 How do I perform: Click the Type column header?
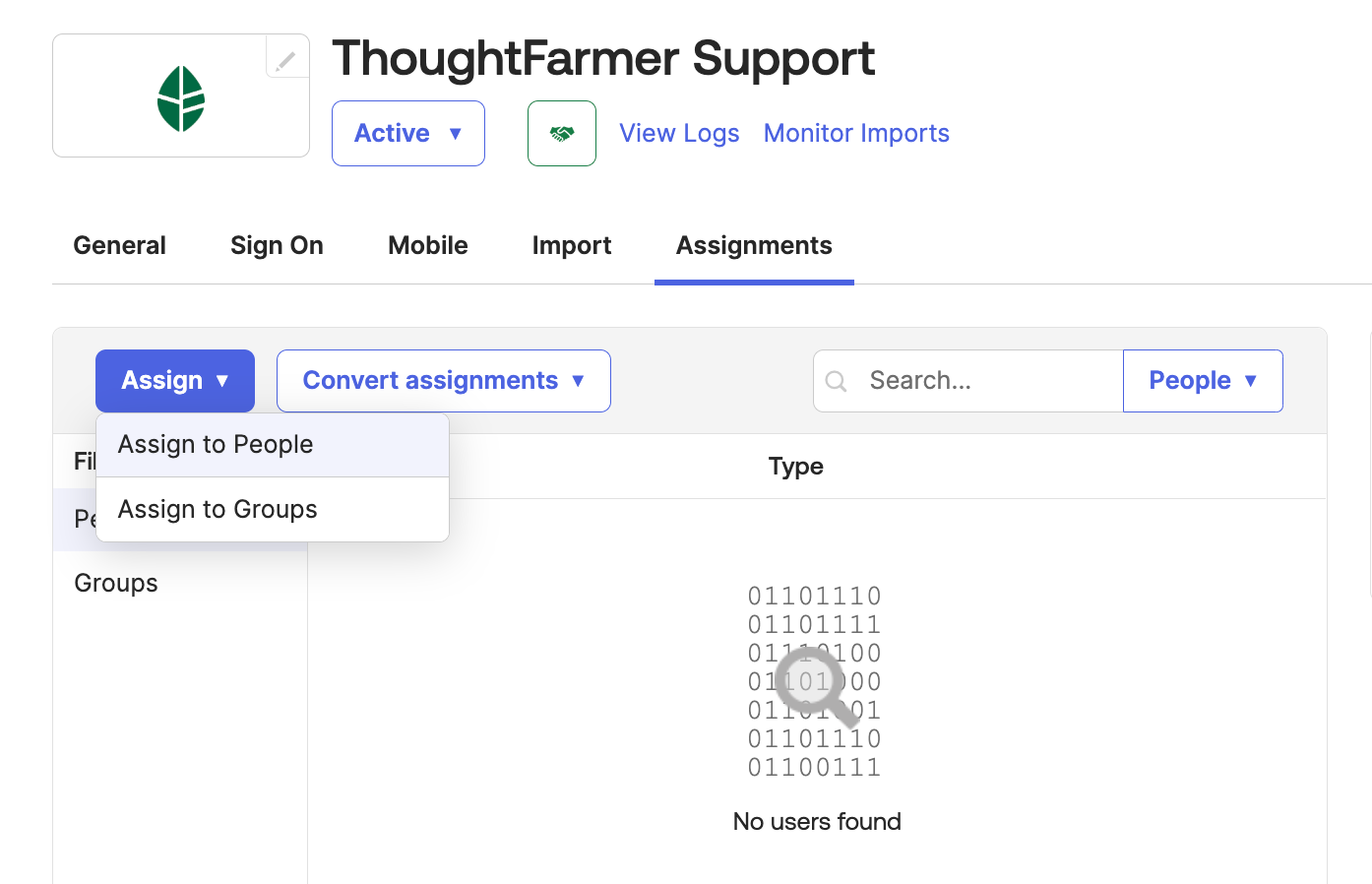click(x=796, y=467)
